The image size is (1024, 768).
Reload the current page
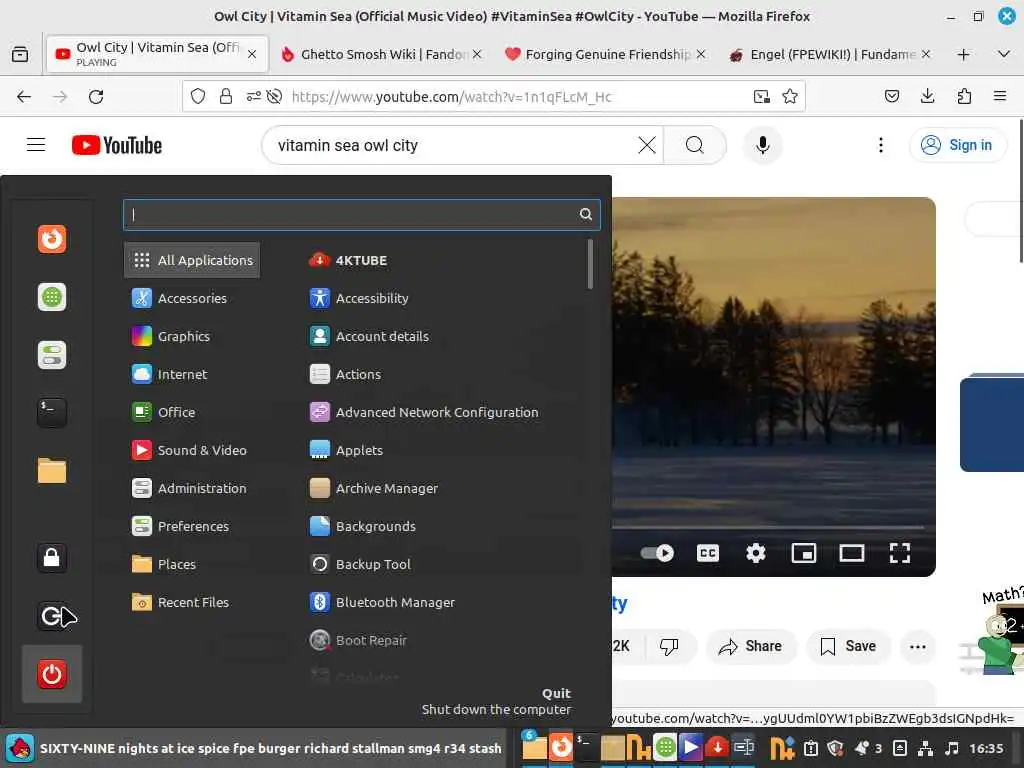pos(96,97)
